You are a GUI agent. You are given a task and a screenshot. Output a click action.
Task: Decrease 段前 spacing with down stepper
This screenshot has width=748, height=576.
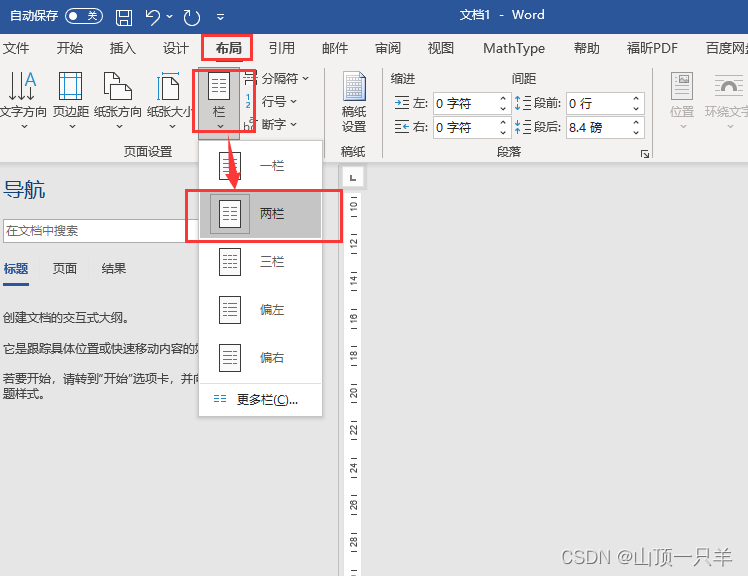[636, 109]
